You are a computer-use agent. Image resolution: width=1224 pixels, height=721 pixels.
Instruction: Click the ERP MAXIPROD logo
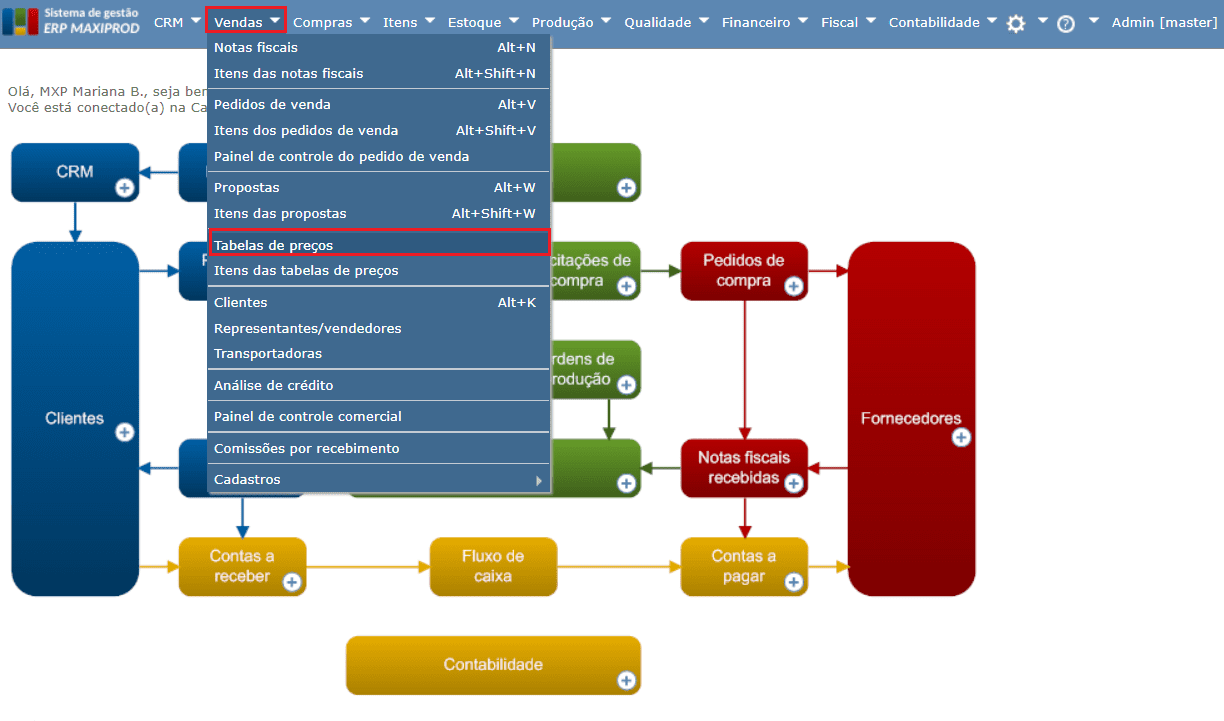click(x=70, y=21)
